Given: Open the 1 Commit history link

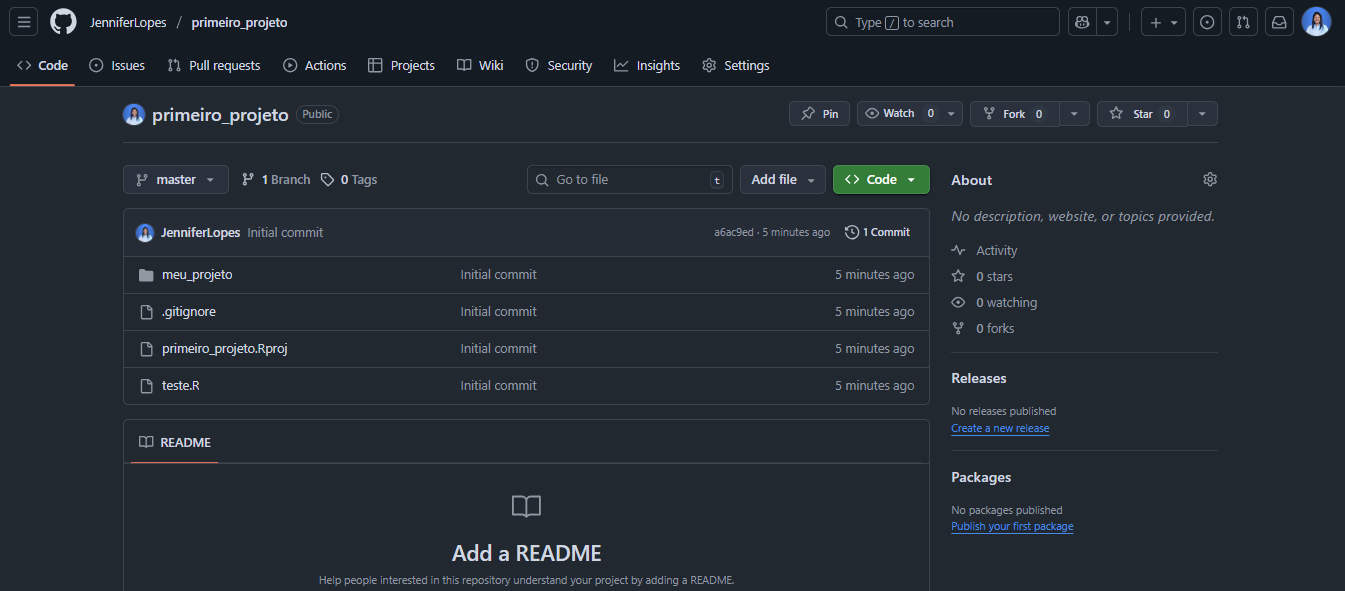Looking at the screenshot, I should click(877, 232).
